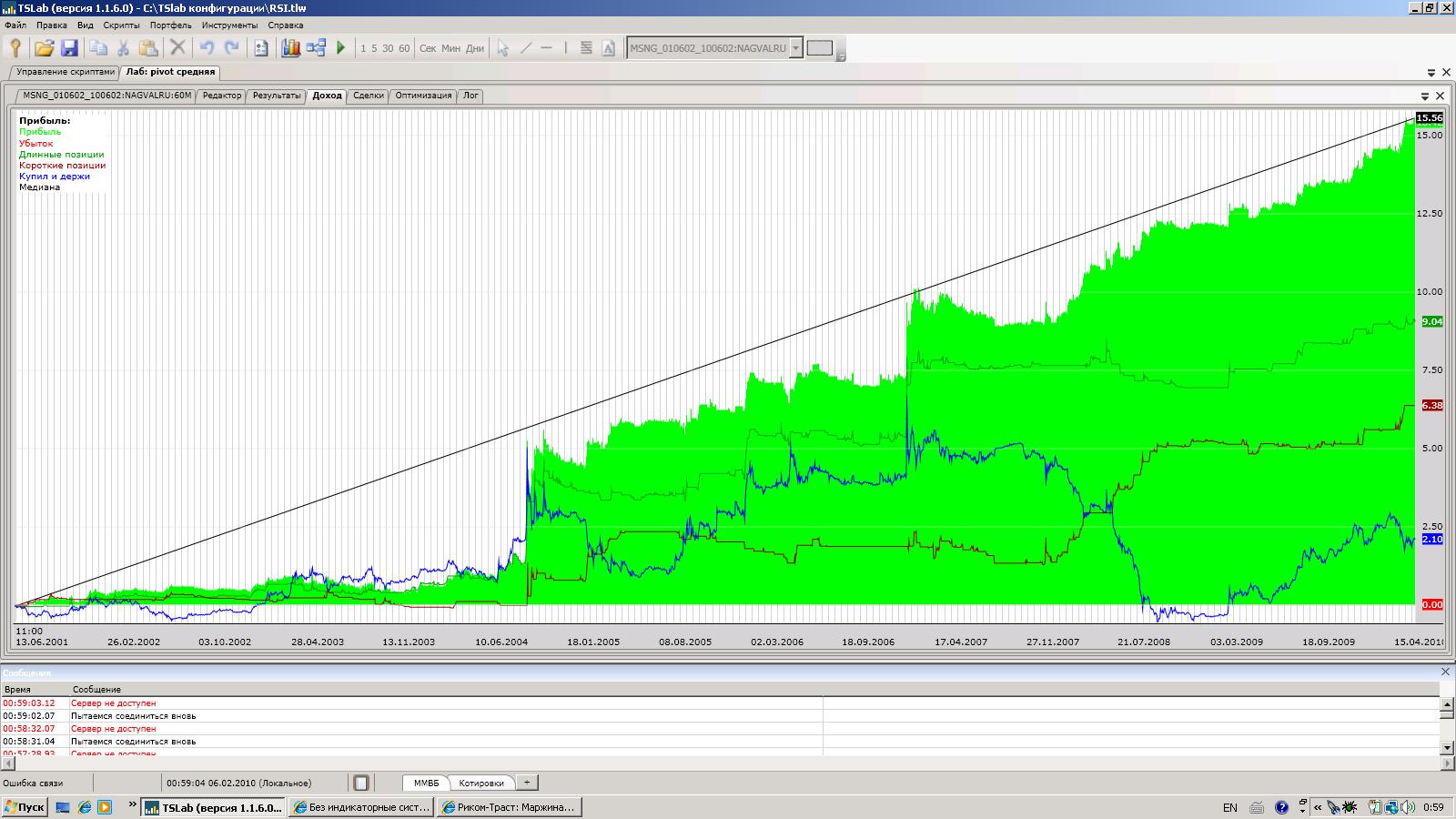Expand the lab window tab list arrow
1456x819 pixels.
[x=1431, y=73]
